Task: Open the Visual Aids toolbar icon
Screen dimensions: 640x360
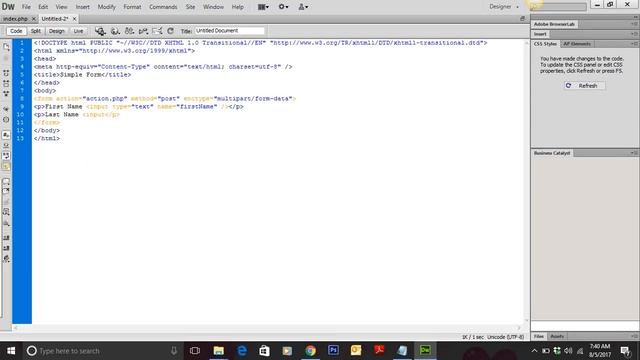Action: point(129,31)
